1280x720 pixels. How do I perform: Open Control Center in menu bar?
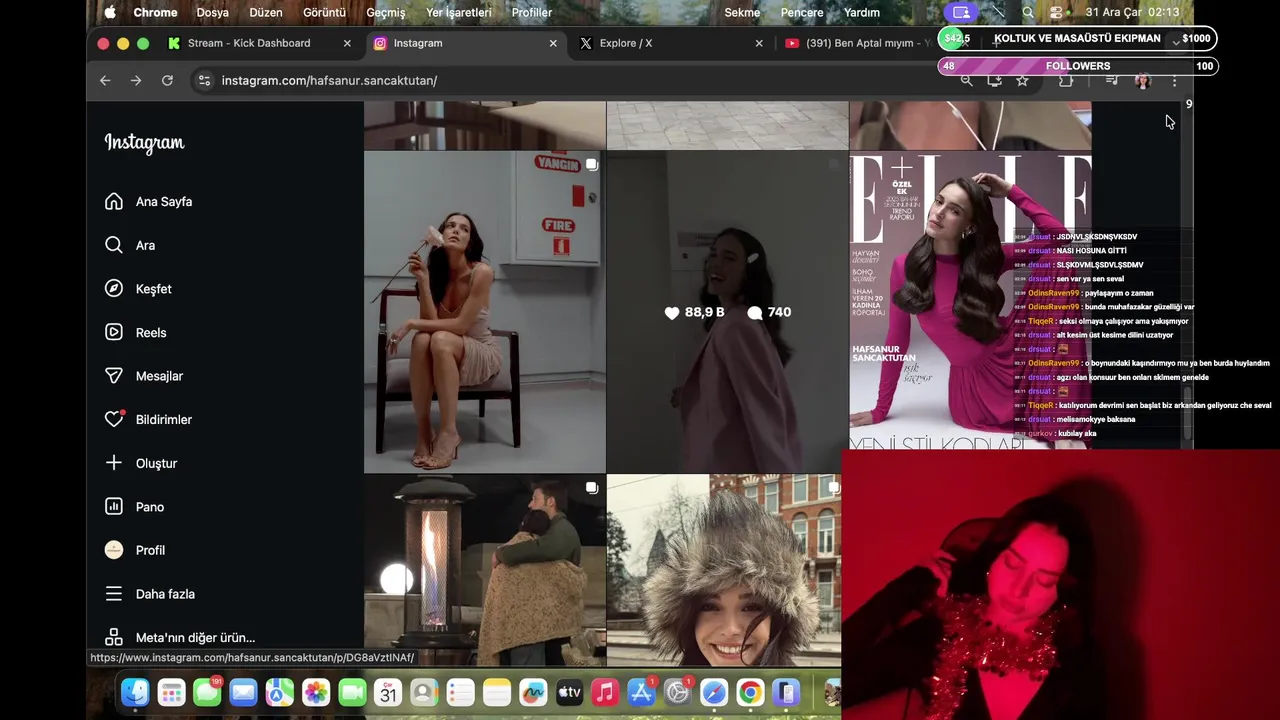(1057, 12)
